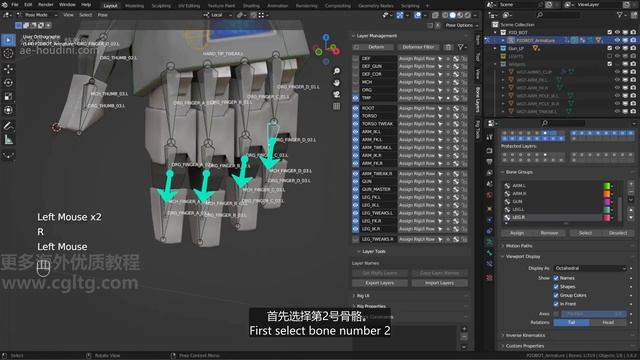
Task: Toggle the Group Colors checkbox
Action: tap(556, 295)
